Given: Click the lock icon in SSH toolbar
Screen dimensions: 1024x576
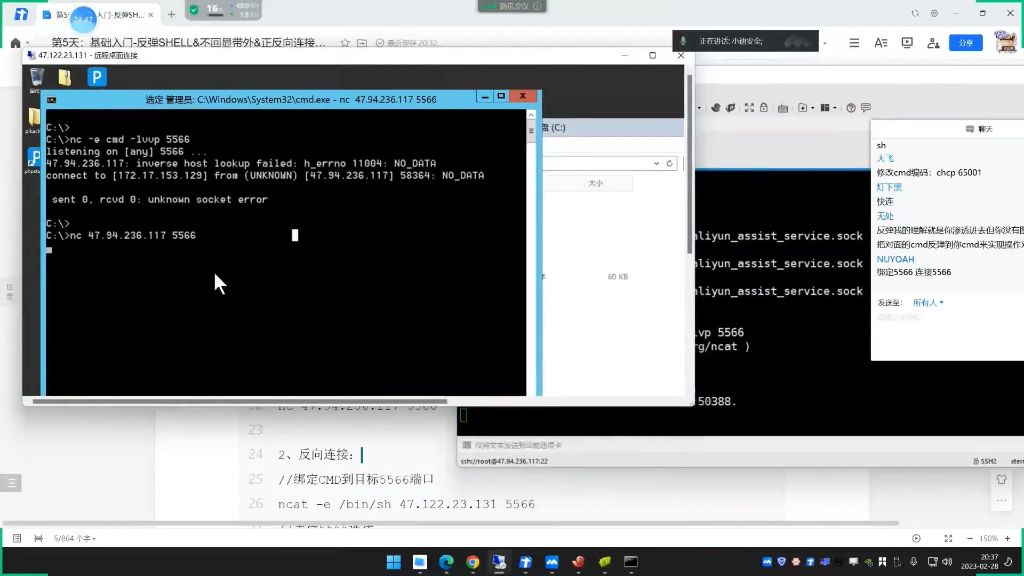Looking at the screenshot, I should (763, 108).
